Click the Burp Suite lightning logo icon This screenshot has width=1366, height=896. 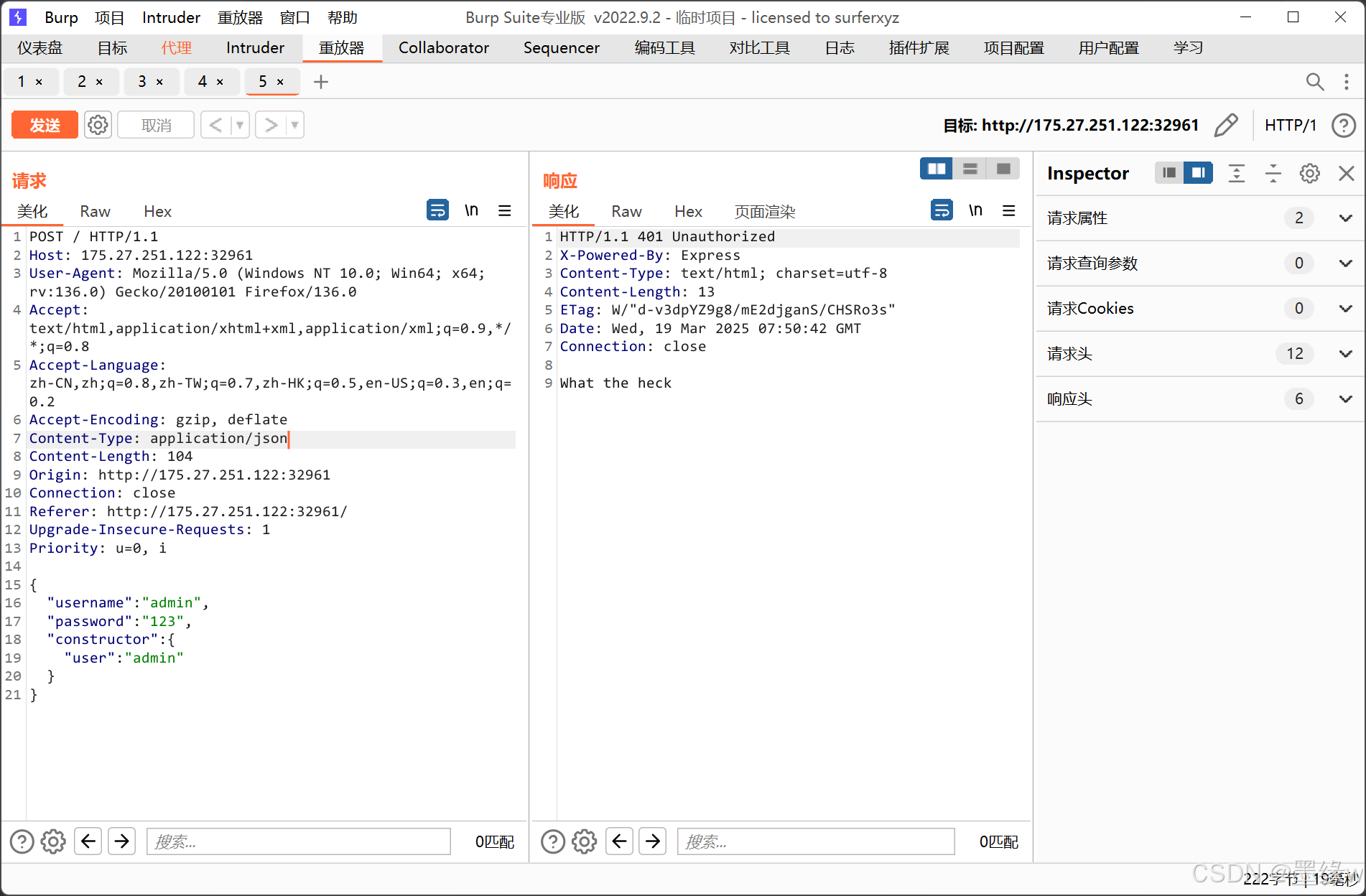(x=18, y=17)
